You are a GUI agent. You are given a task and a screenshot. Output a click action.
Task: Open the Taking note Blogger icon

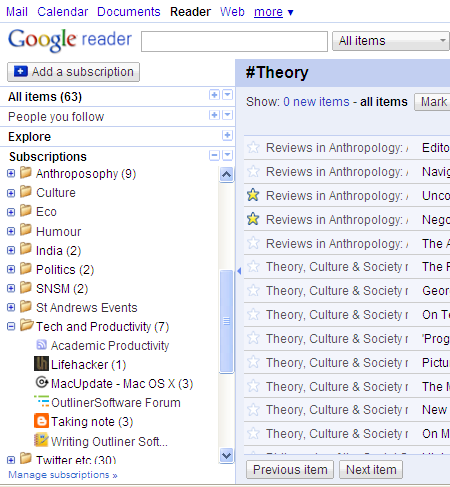pos(41,421)
